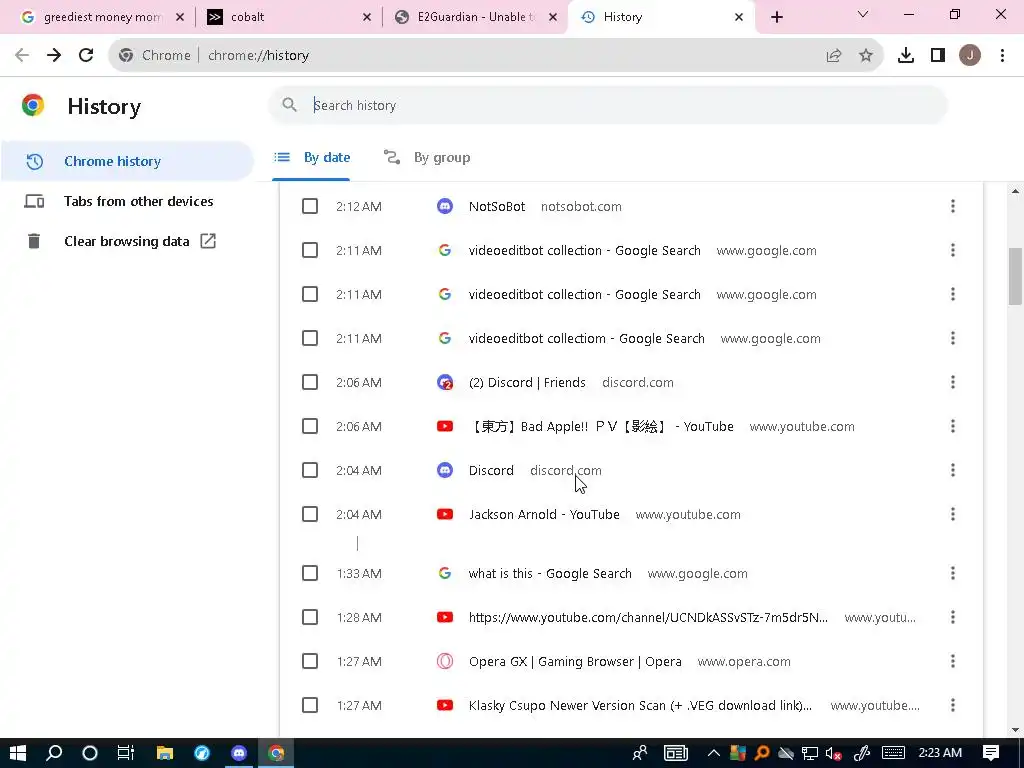Check the Klasky Csupo entry checkbox

[310, 705]
